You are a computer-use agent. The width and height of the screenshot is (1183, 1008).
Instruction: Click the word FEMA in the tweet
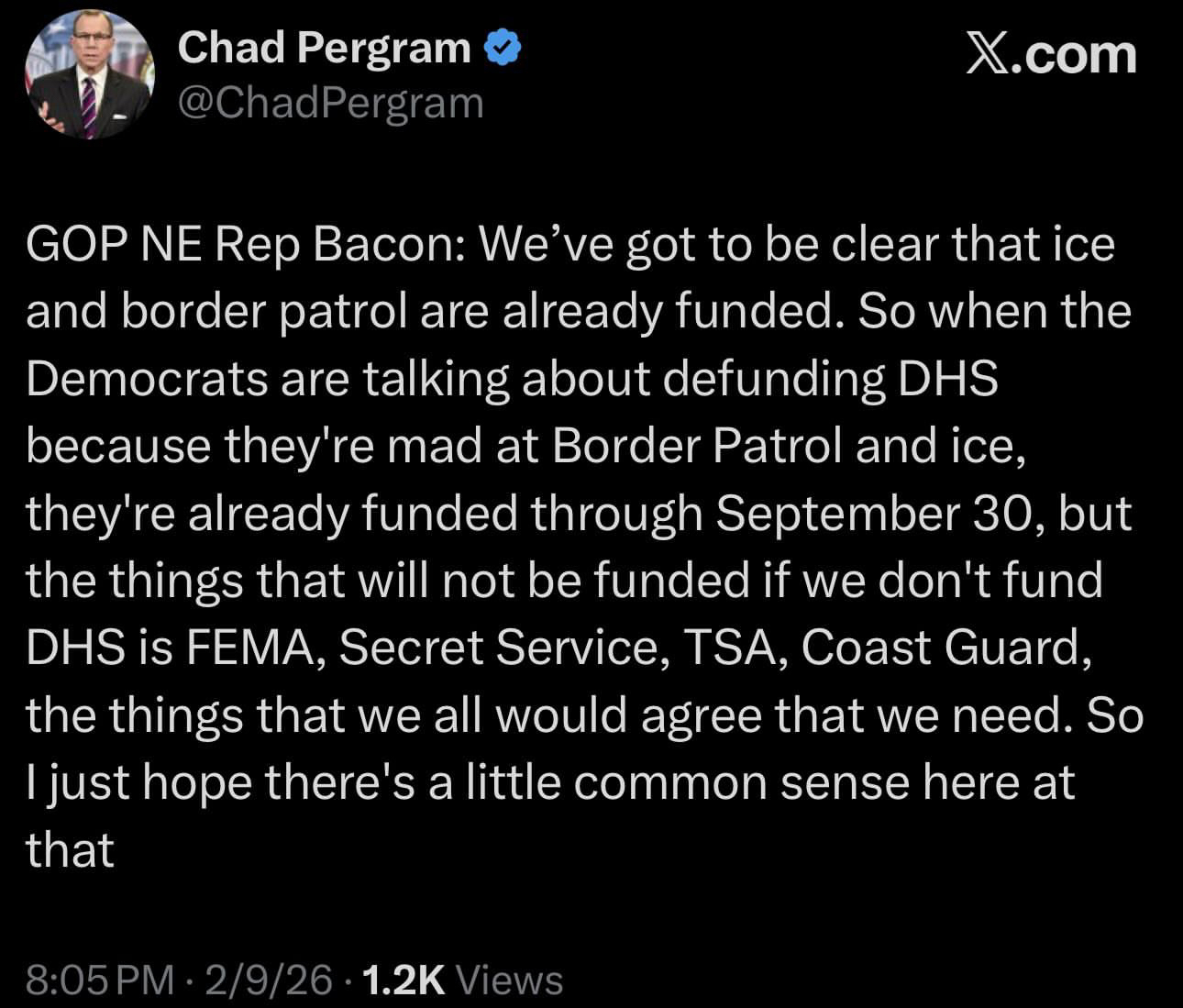coord(252,648)
